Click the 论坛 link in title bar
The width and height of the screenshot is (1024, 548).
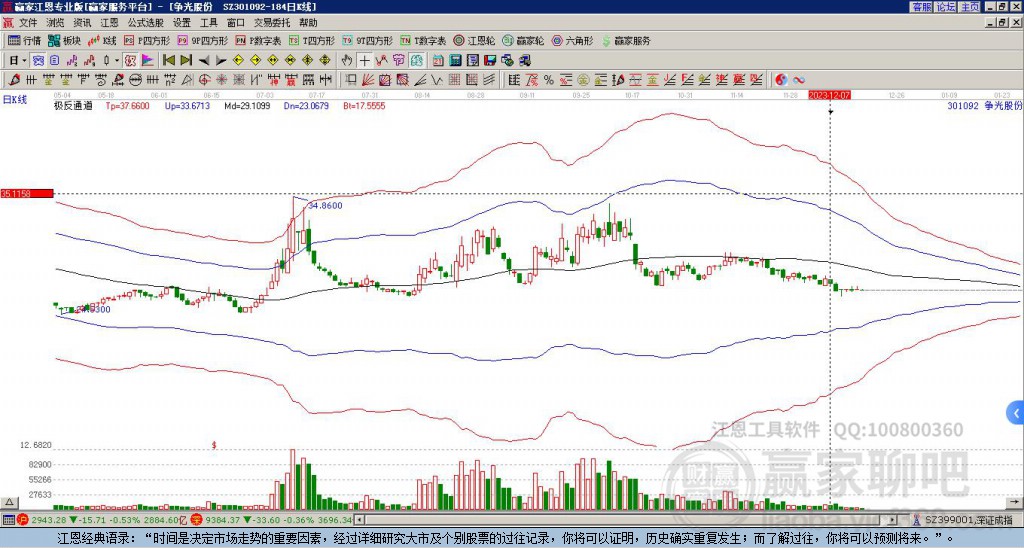click(x=946, y=7)
